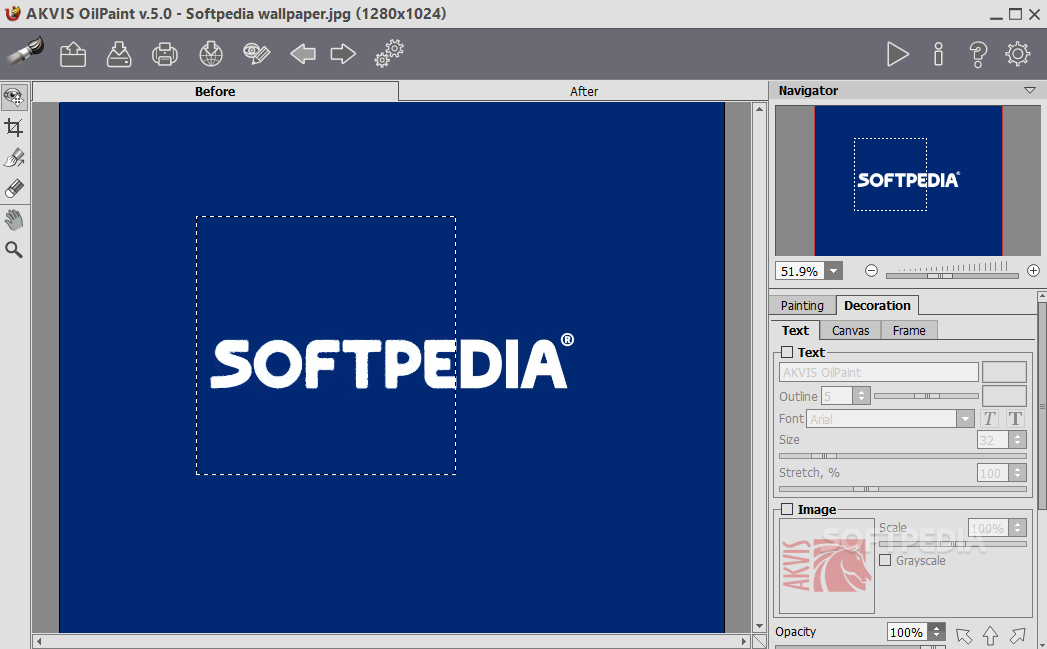This screenshot has width=1047, height=649.
Task: Toggle bold text style button
Action: 1015,419
